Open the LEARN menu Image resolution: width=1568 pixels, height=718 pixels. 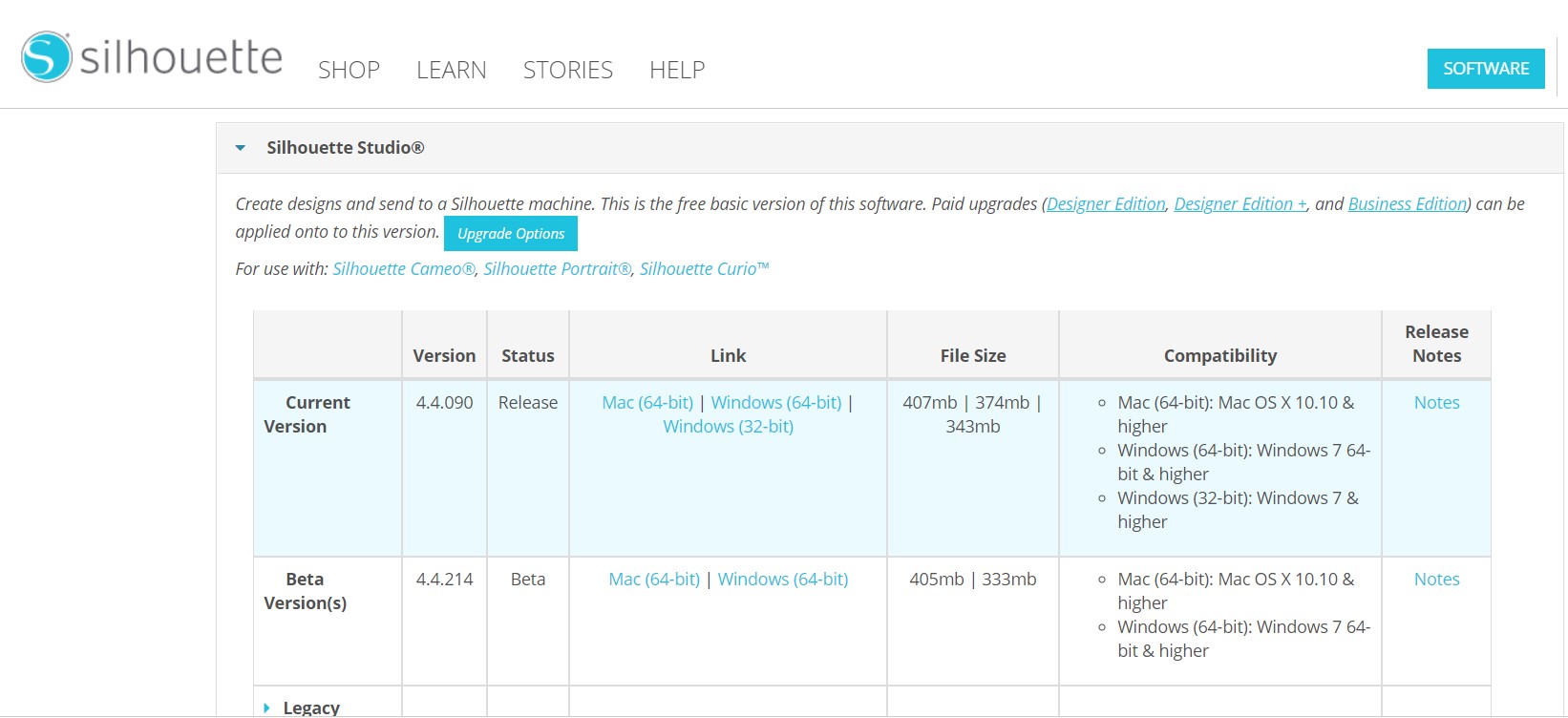click(451, 70)
